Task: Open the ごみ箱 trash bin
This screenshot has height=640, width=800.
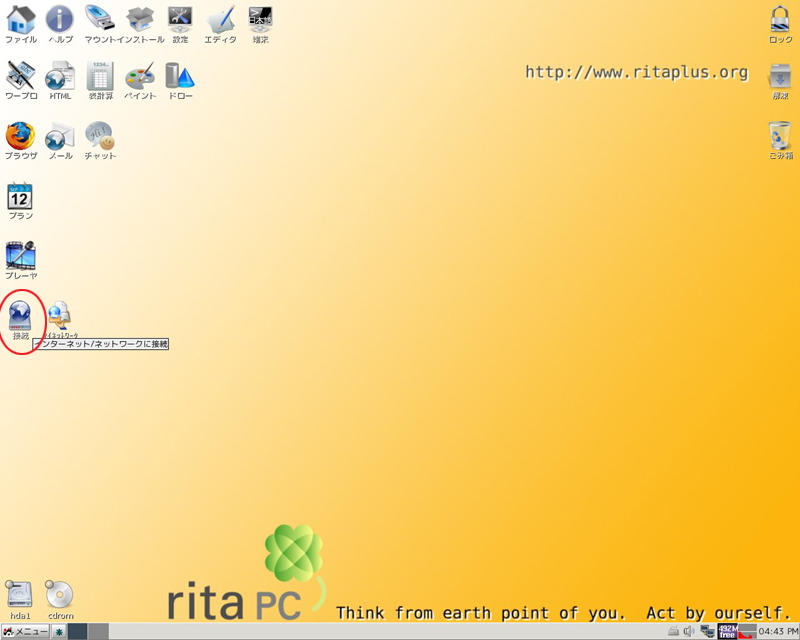Action: click(x=780, y=137)
